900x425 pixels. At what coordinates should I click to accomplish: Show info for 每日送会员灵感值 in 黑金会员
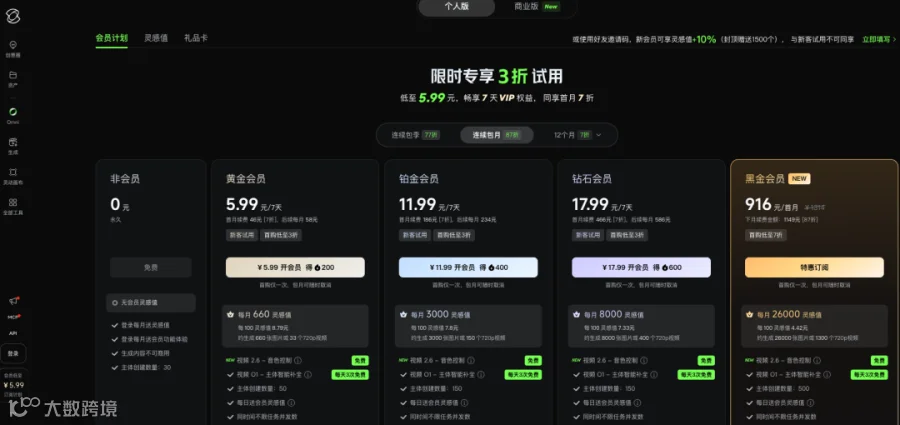tap(810, 403)
